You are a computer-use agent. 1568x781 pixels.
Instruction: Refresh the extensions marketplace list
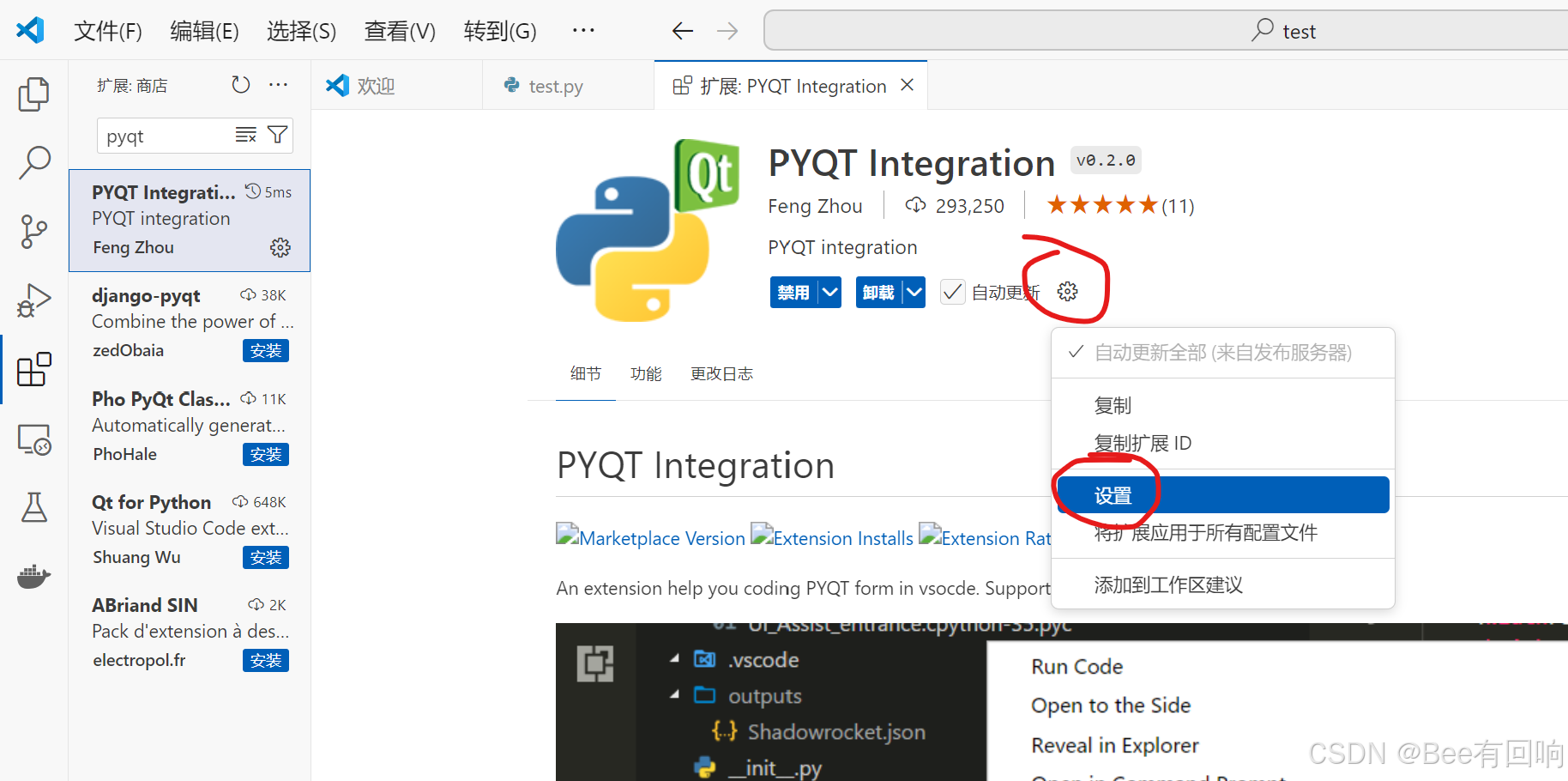click(241, 85)
